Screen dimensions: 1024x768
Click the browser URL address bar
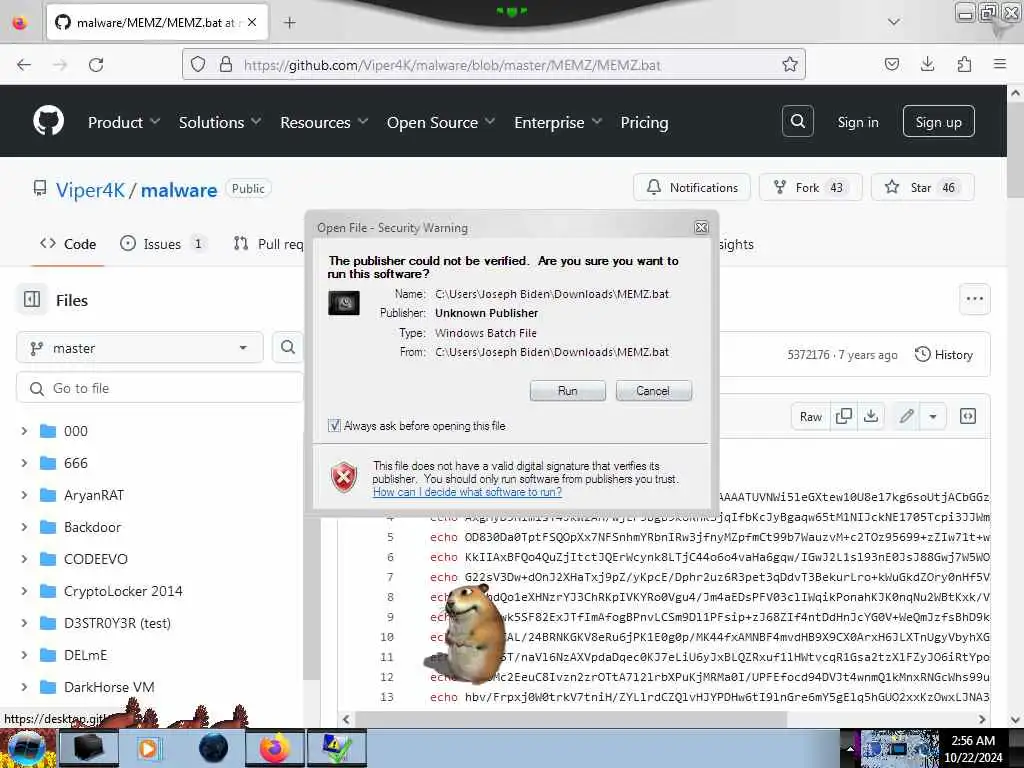click(494, 64)
